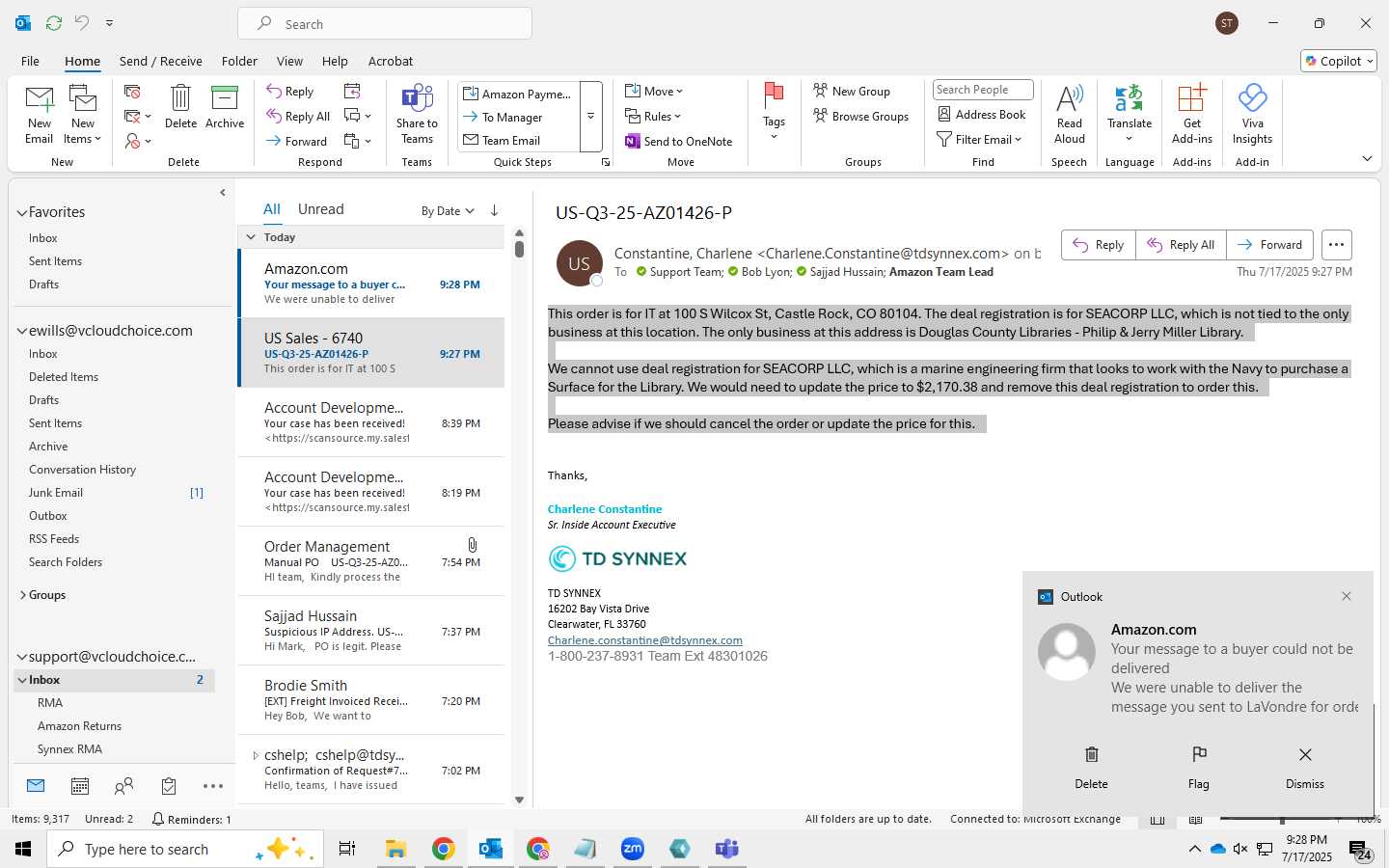Viewport: 1389px width, 868px height.
Task: Click the Archive icon in ribbon
Action: pos(225,97)
